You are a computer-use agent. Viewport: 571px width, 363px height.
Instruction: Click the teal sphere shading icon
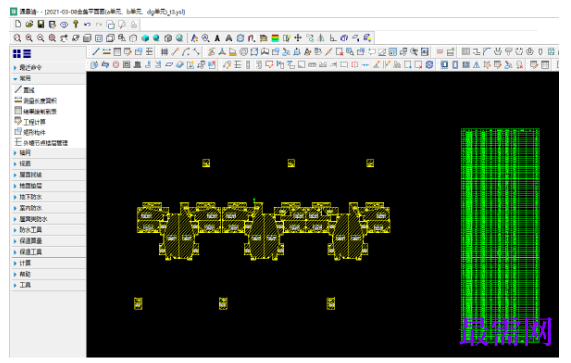[x=157, y=38]
